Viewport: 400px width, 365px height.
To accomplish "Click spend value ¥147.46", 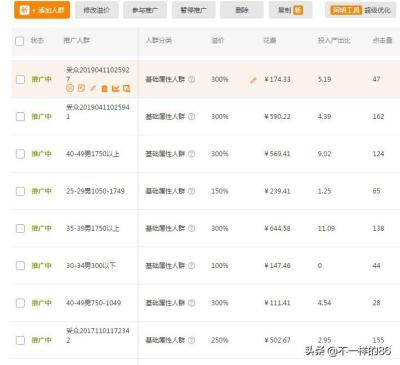I will pyautogui.click(x=277, y=266).
